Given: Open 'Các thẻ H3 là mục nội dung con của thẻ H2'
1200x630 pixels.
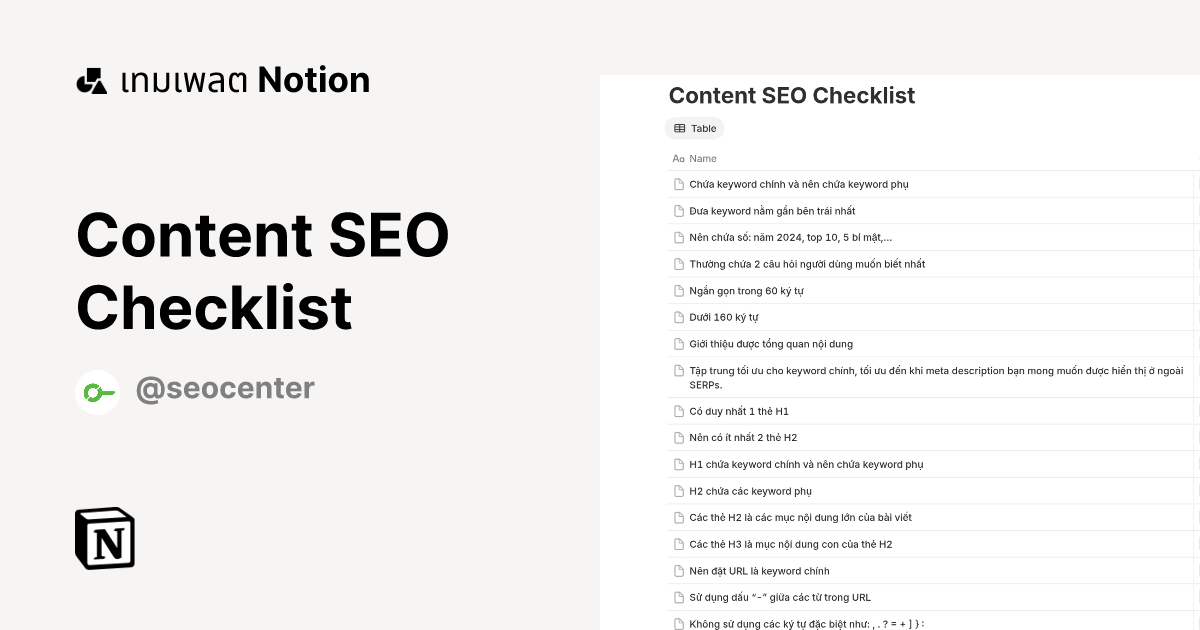Looking at the screenshot, I should (790, 544).
